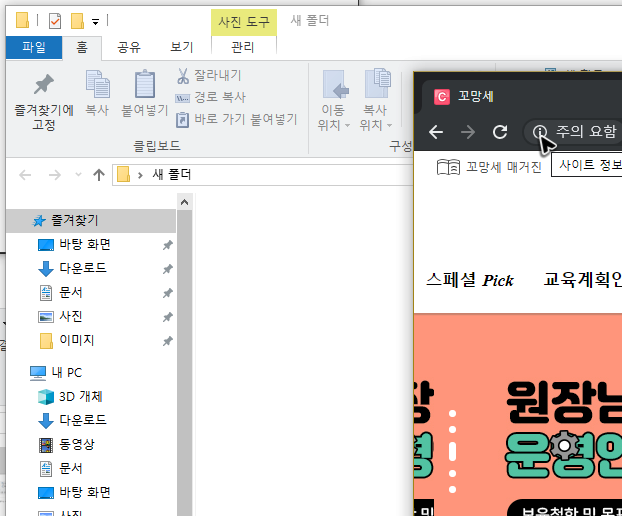The image size is (622, 516).
Task: Click navigation pane scroll up arrow
Action: coord(184,202)
